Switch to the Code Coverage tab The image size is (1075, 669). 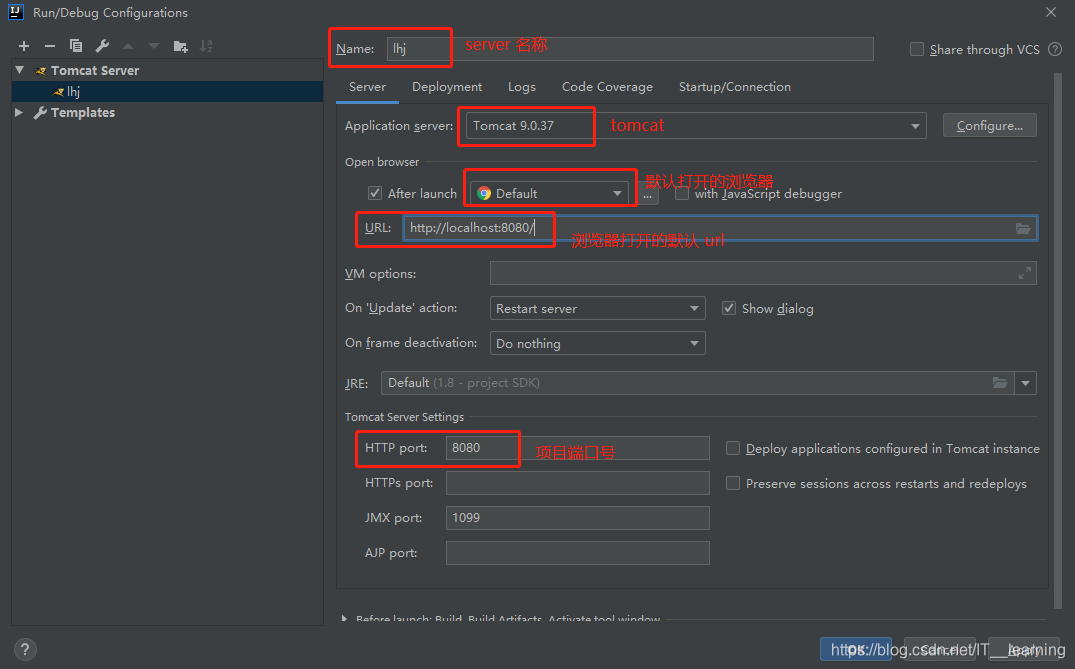click(607, 87)
